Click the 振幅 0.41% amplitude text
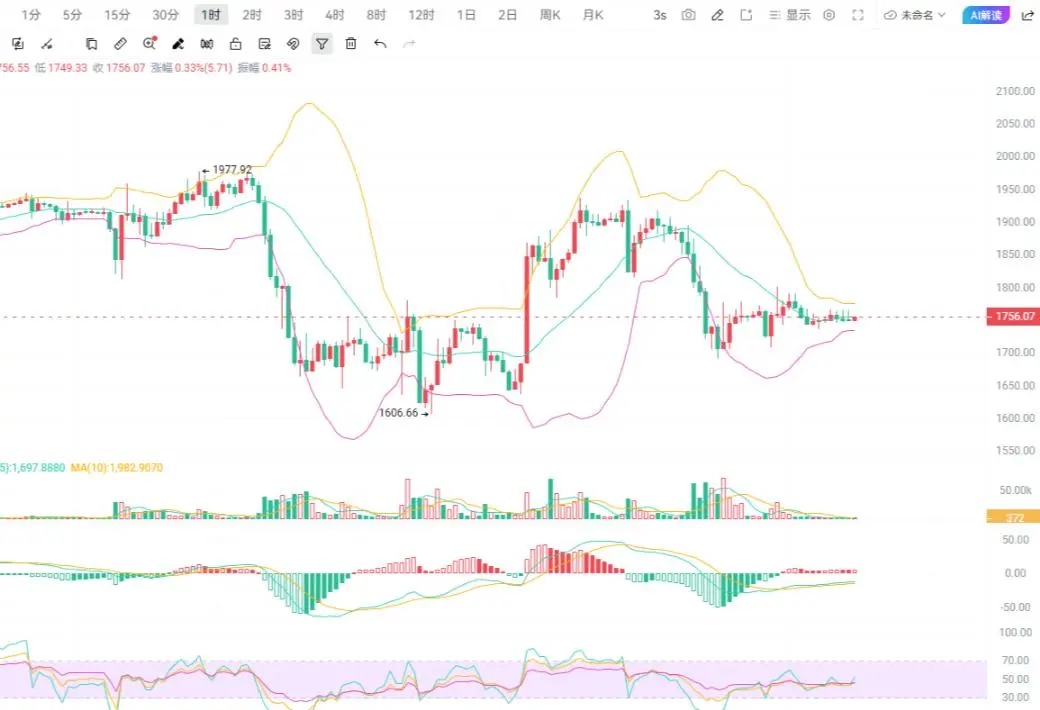This screenshot has width=1040, height=710. [x=265, y=68]
